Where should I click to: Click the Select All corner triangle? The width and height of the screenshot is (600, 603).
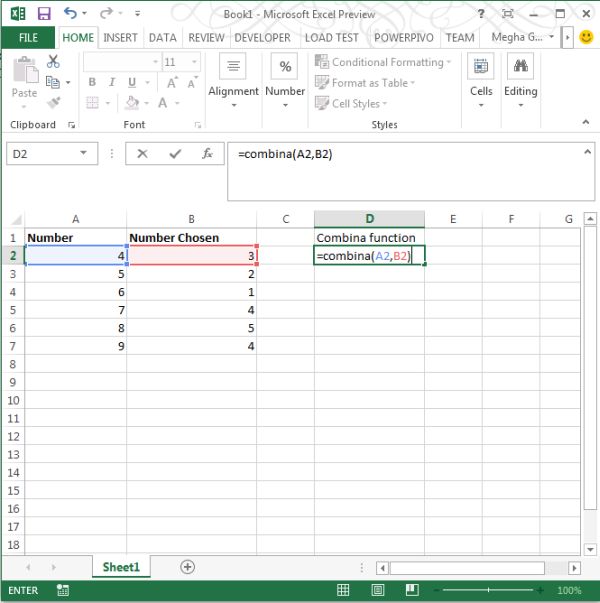16,220
